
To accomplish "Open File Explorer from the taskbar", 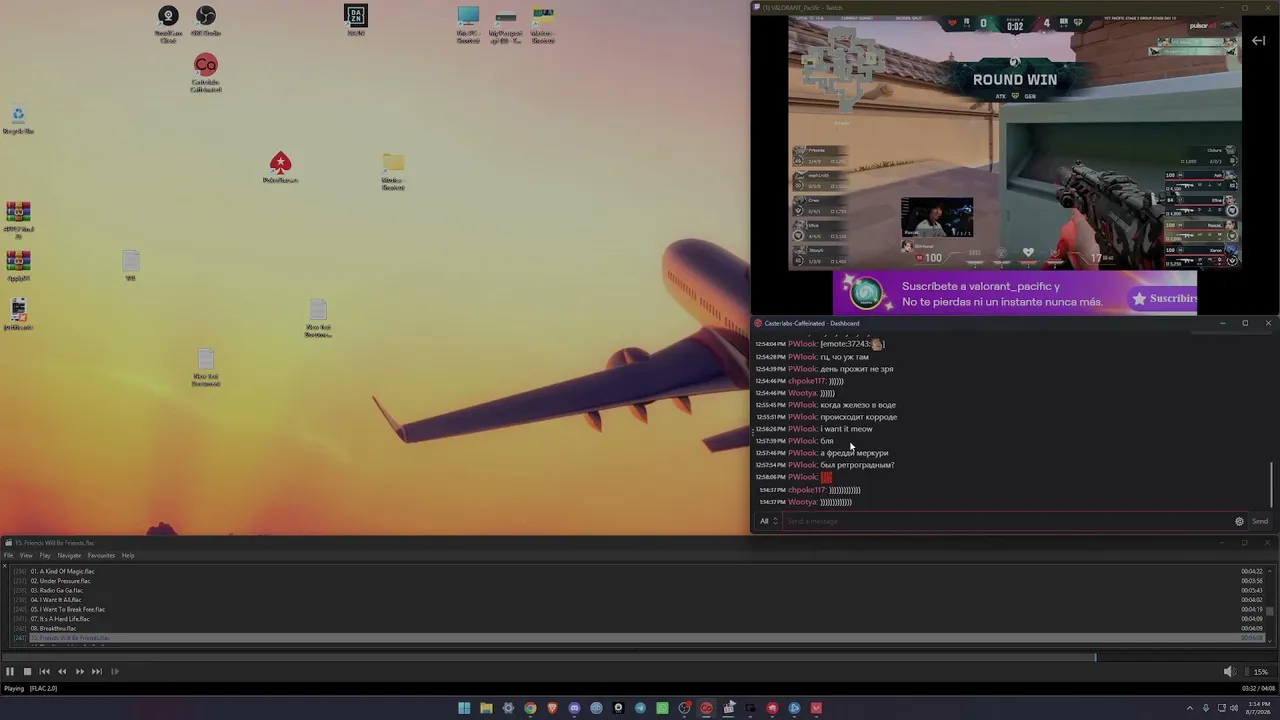I will pyautogui.click(x=486, y=708).
